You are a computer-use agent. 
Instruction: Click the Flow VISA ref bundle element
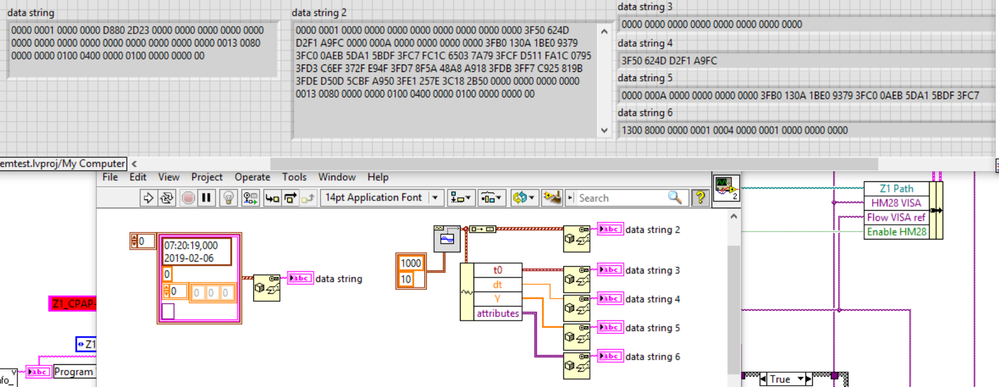[896, 217]
